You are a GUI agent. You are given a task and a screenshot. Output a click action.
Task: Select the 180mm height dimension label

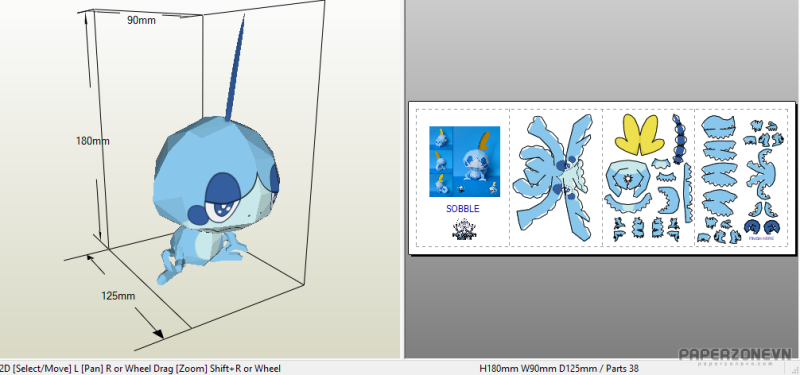tap(92, 141)
